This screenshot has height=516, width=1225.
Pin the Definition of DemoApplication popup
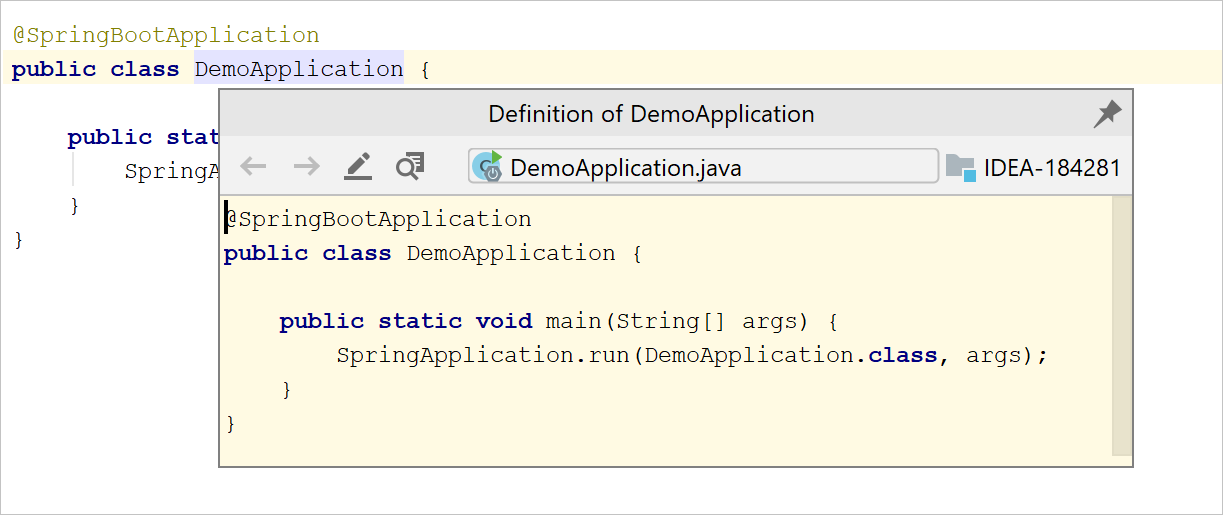[x=1107, y=114]
